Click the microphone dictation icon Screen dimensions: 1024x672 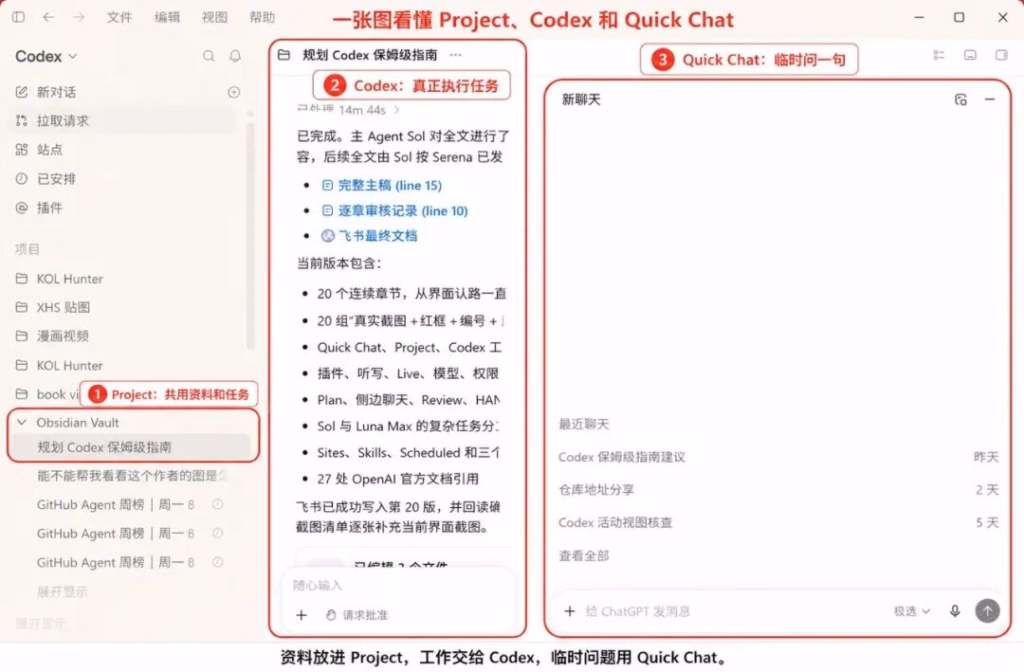[x=955, y=611]
